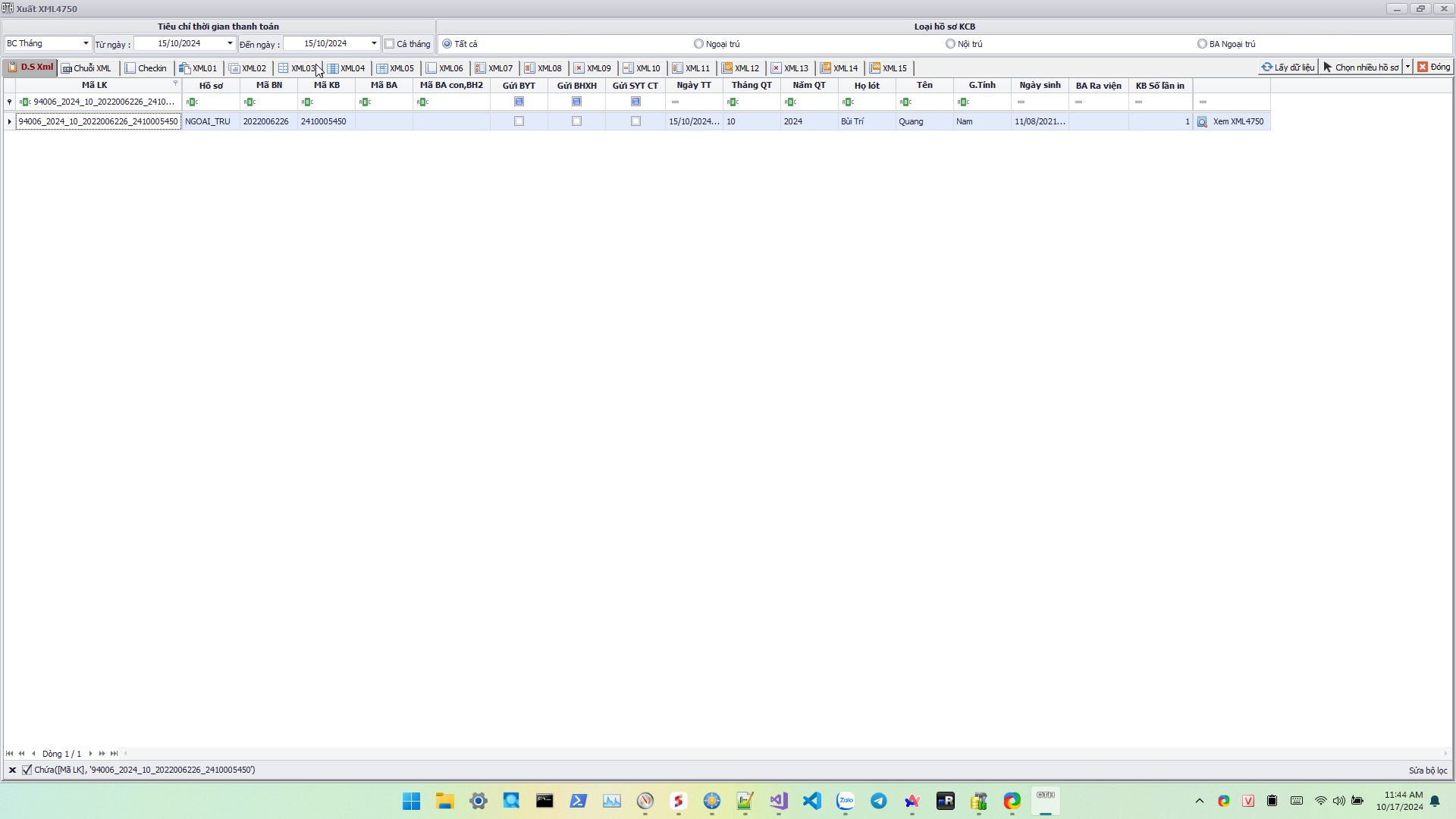Image resolution: width=1456 pixels, height=819 pixels.
Task: Enable the Cả tháng checkbox
Action: 390,44
